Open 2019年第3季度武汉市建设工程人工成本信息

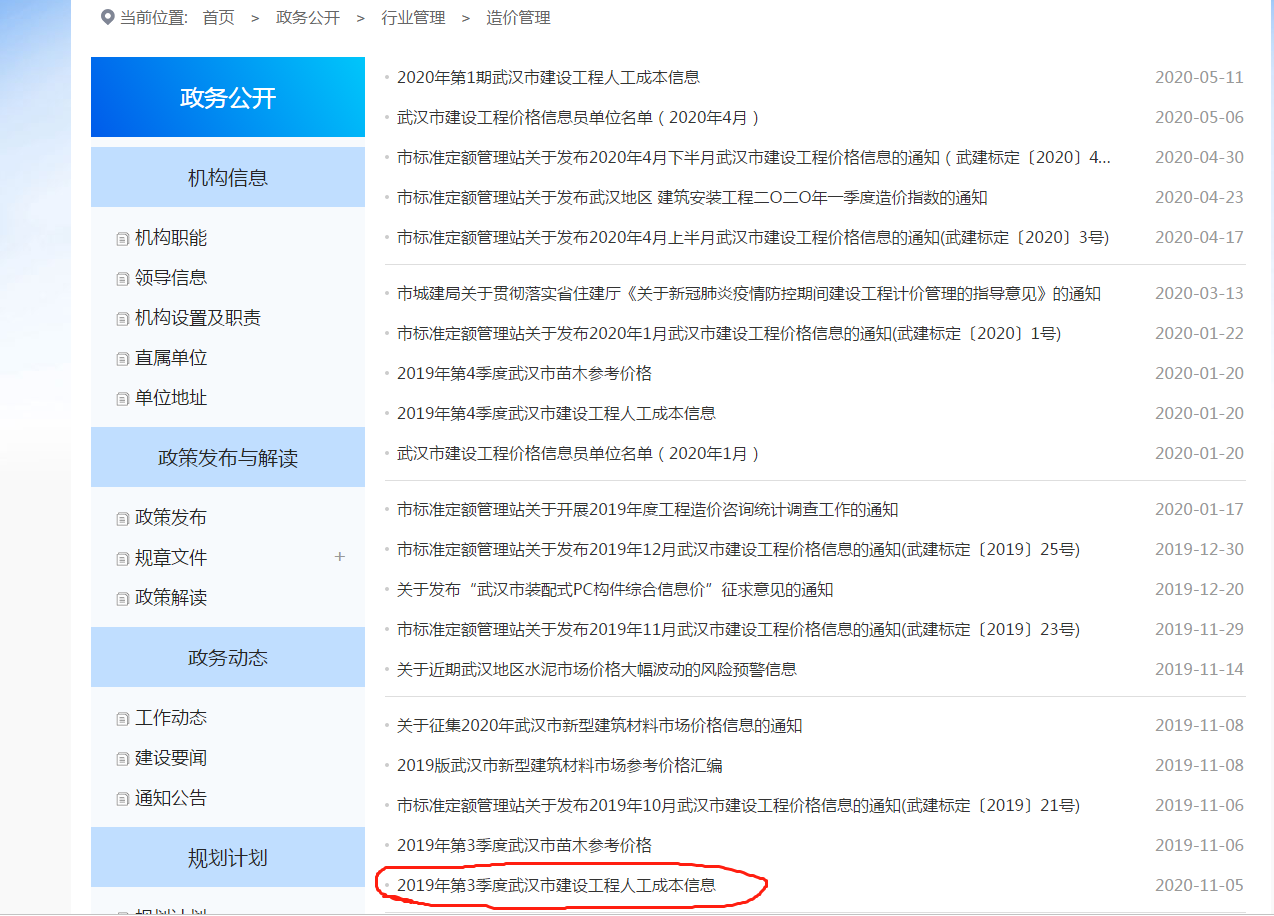click(x=556, y=885)
